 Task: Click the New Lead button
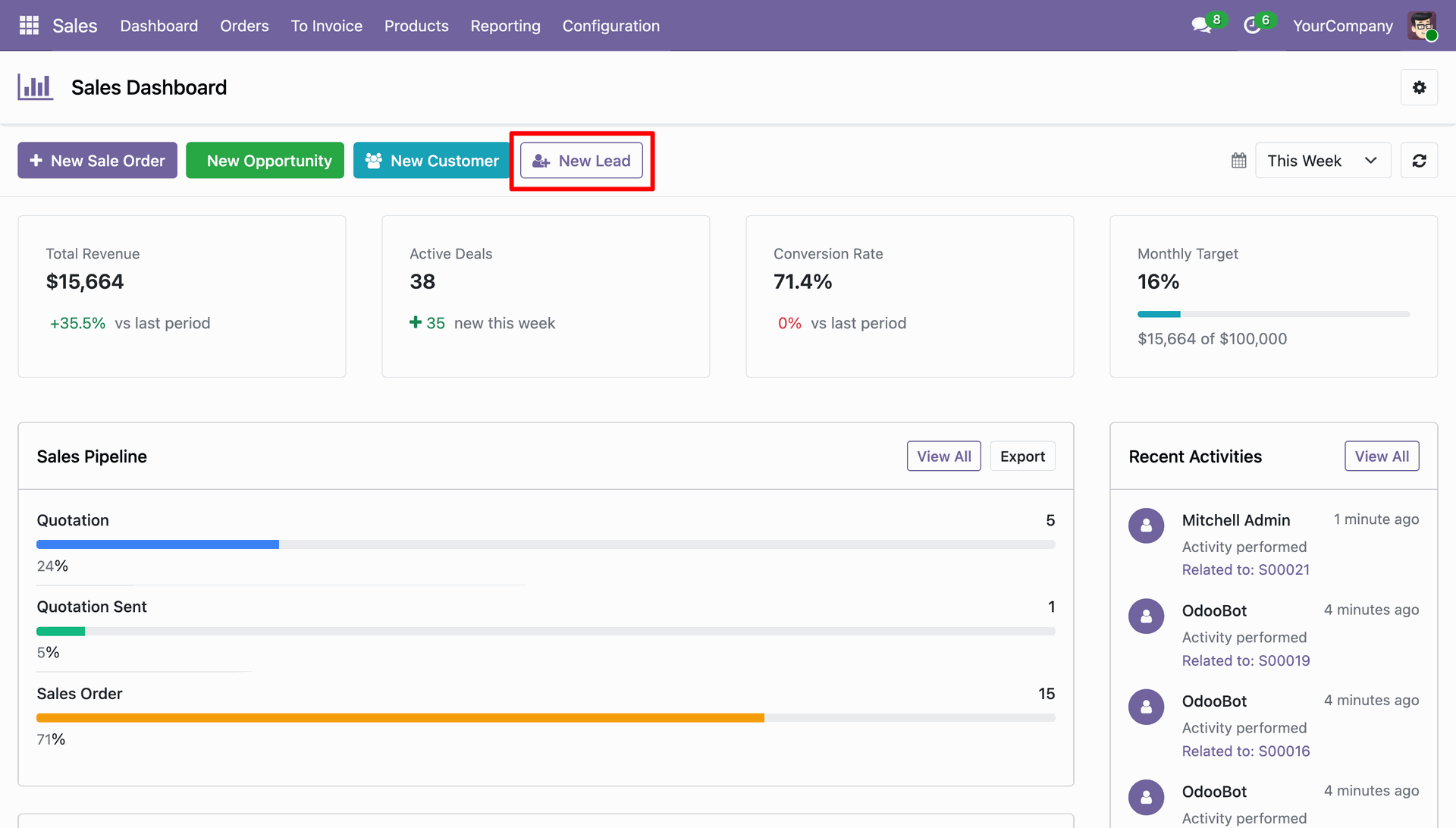tap(582, 160)
